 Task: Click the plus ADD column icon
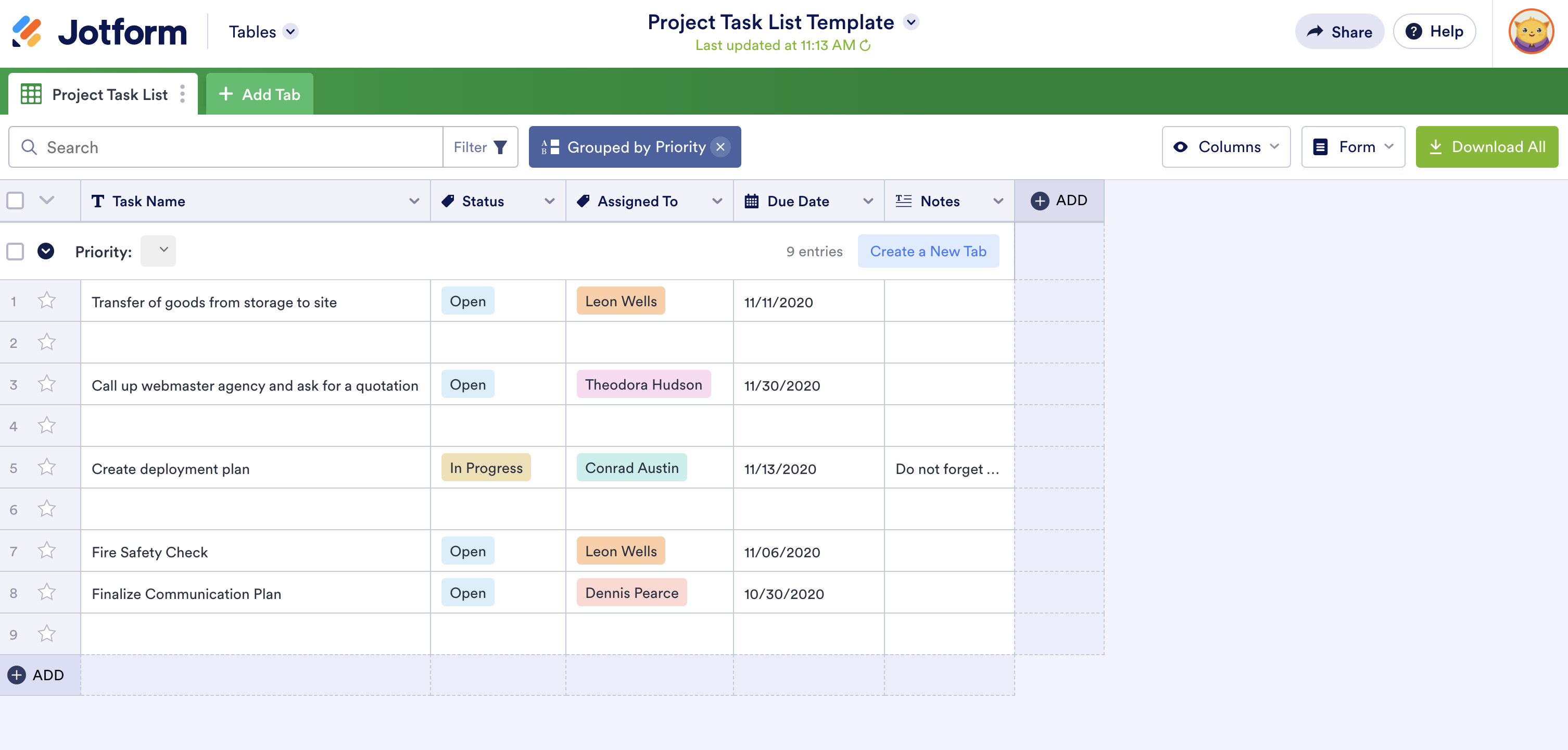pos(1040,201)
